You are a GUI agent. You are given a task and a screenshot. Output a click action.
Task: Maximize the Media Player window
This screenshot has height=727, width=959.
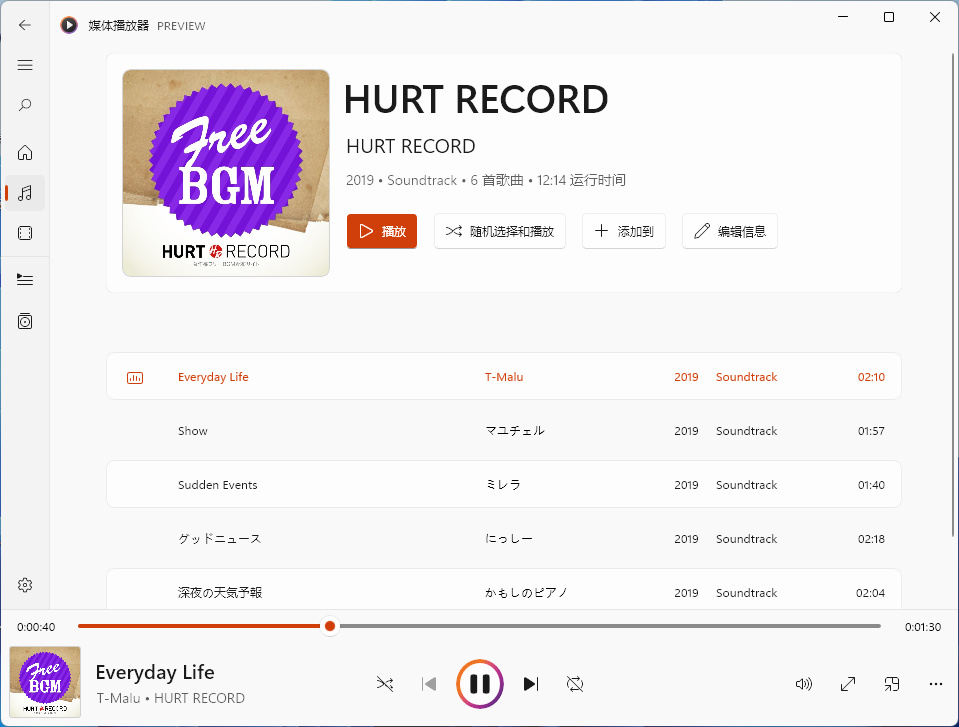(x=889, y=17)
